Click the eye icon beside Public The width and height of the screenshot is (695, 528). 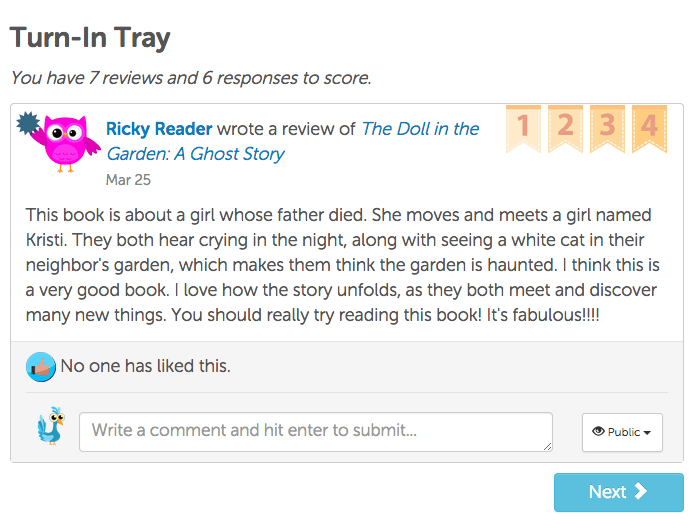coord(598,432)
